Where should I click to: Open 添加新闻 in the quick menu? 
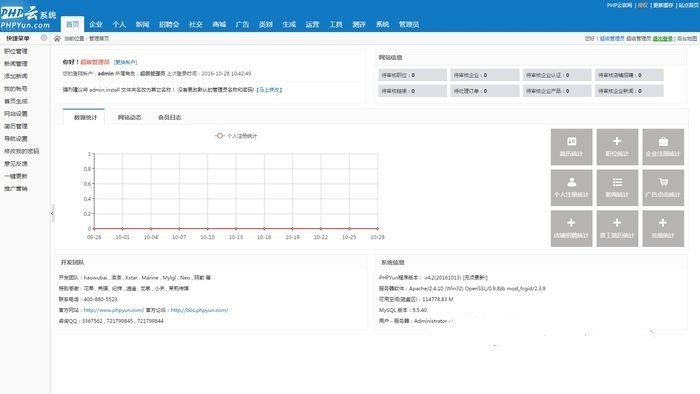coord(16,76)
